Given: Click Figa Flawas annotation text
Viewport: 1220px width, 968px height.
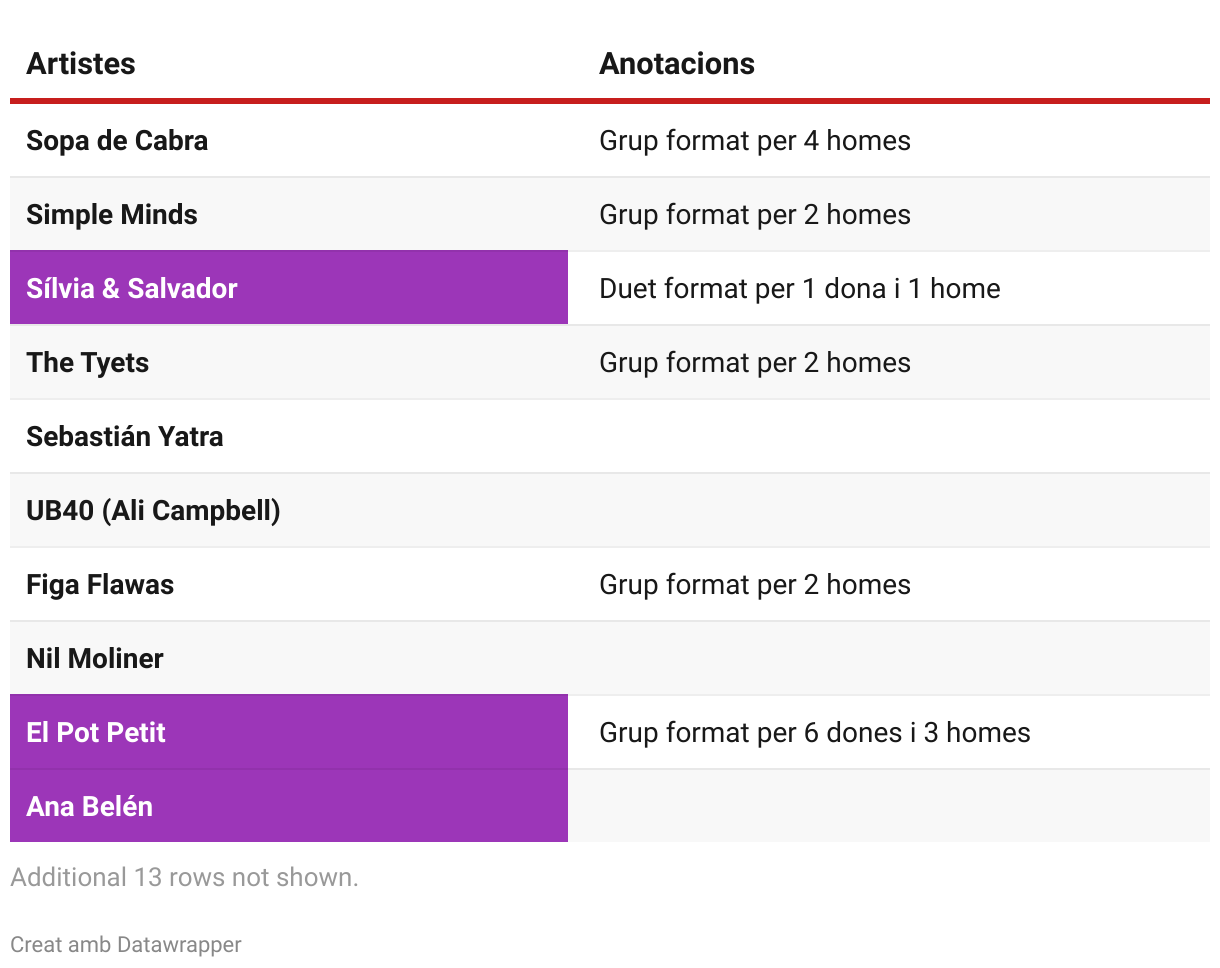Looking at the screenshot, I should coord(755,585).
